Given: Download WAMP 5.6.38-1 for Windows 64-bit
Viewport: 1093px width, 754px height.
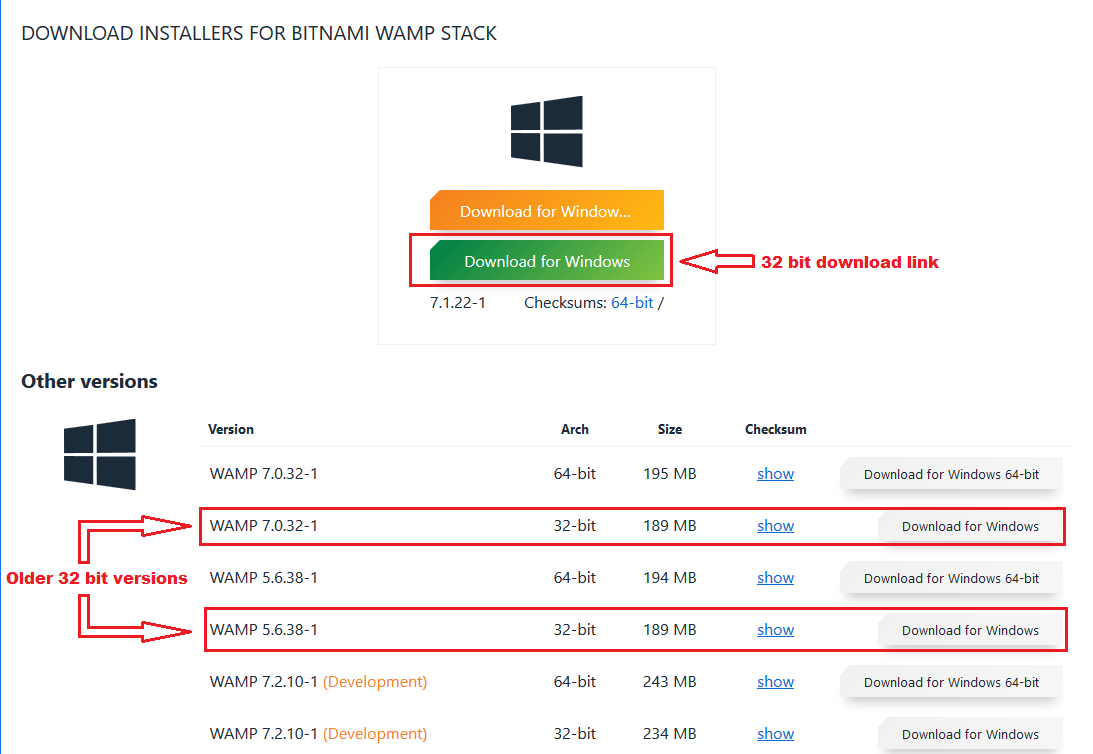Looking at the screenshot, I should tap(950, 578).
